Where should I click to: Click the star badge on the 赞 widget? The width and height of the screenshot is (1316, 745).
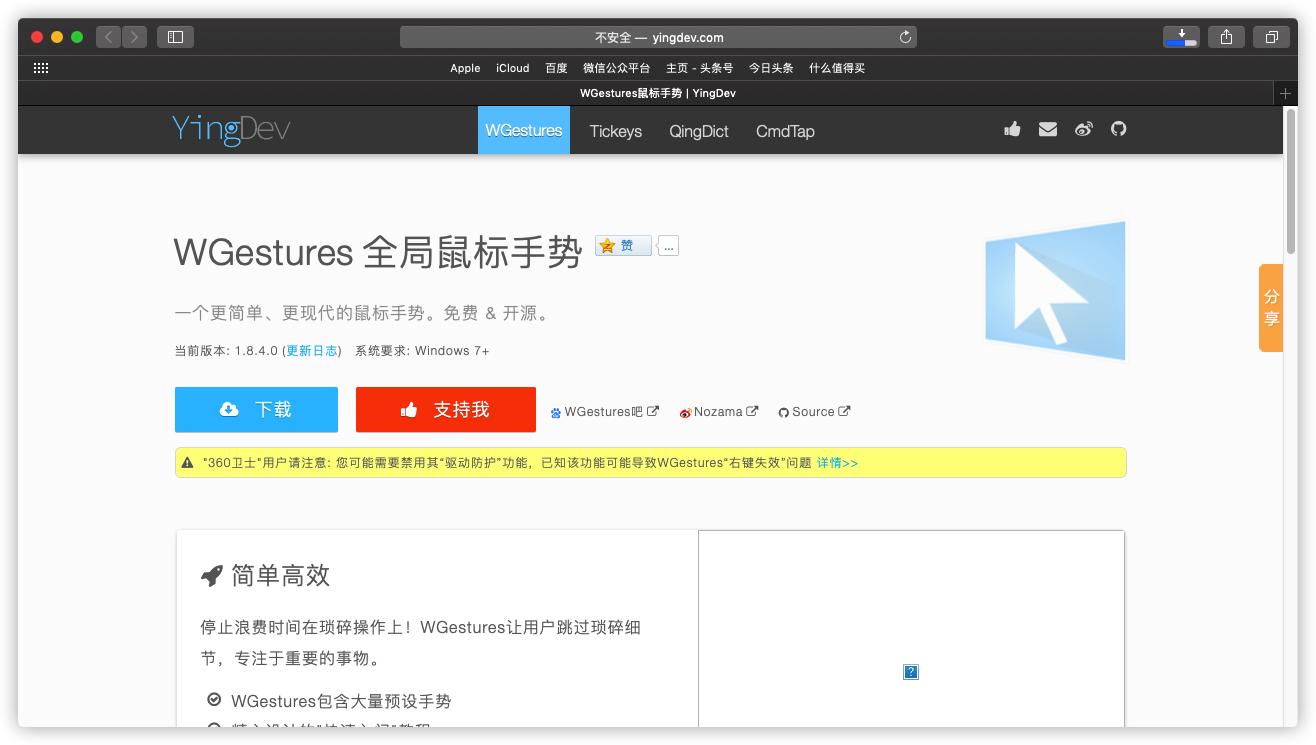pyautogui.click(x=606, y=245)
